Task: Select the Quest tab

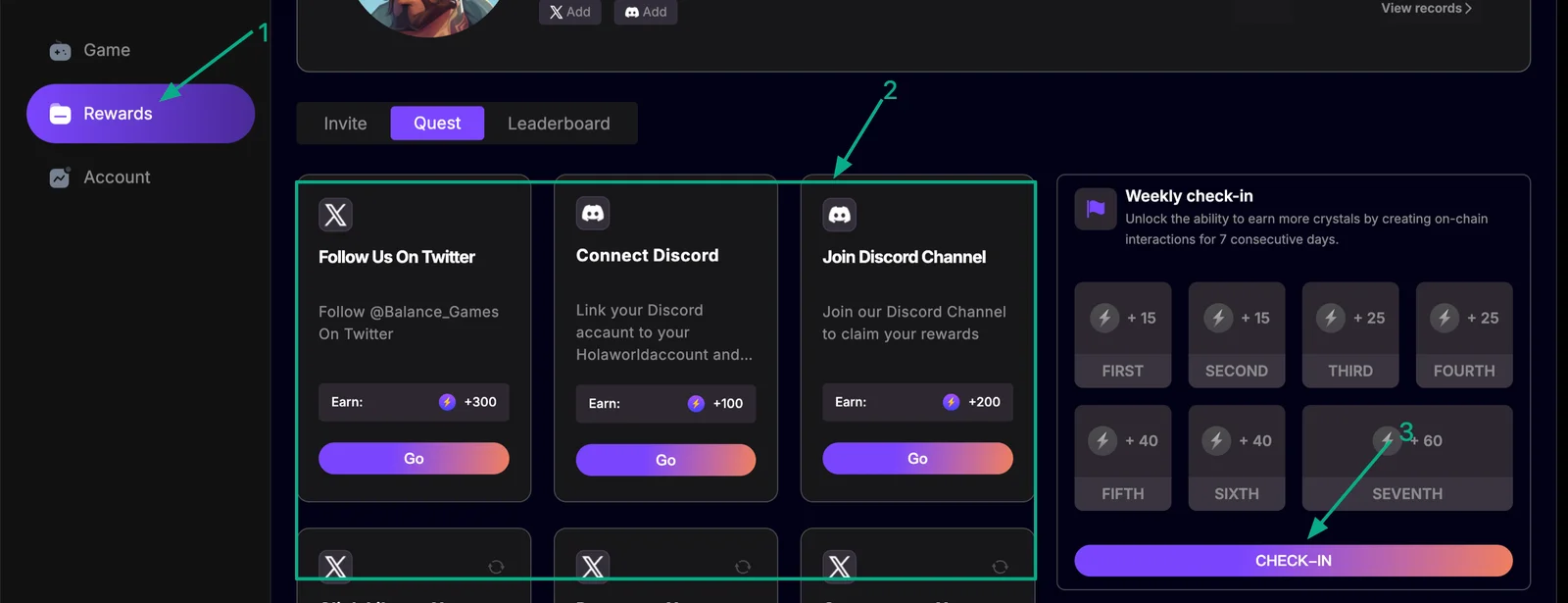Action: point(437,124)
